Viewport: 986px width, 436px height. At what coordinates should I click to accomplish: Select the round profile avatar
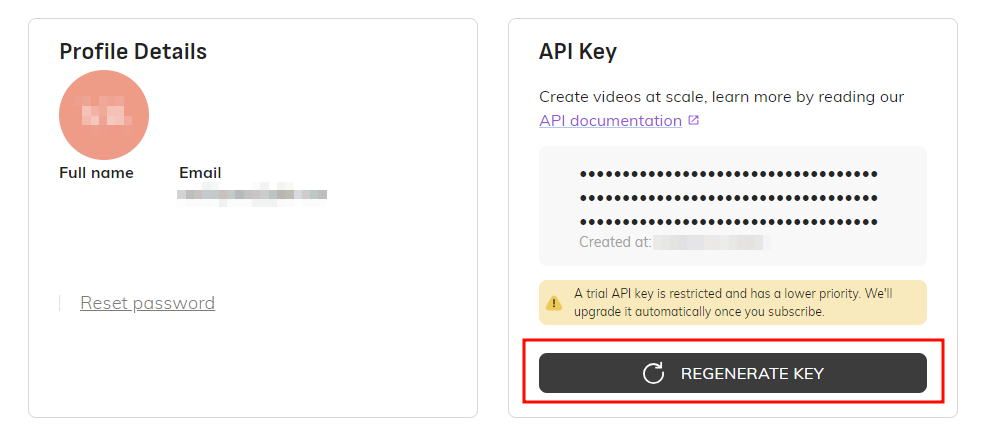tap(104, 115)
